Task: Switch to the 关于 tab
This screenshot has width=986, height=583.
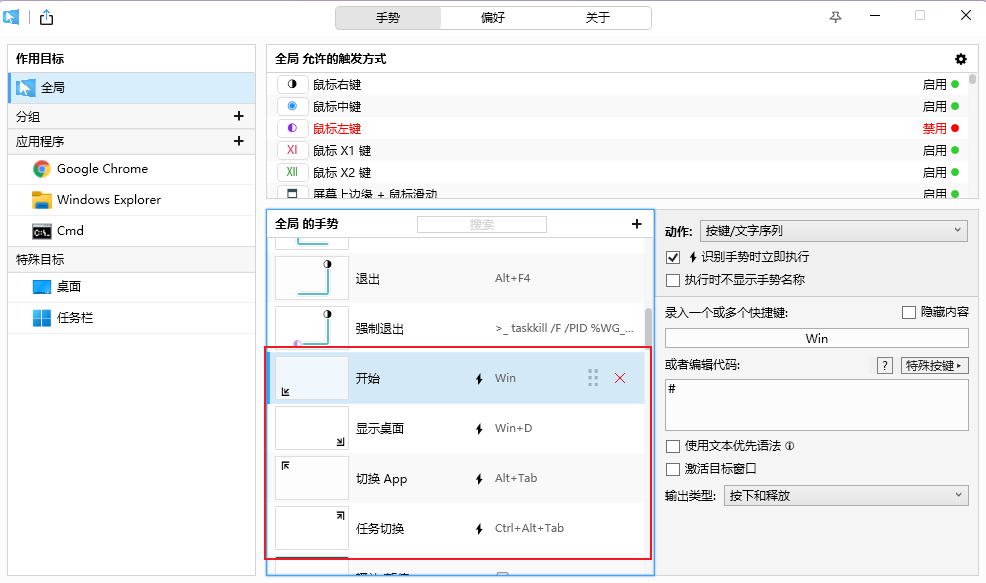Action: coord(598,18)
